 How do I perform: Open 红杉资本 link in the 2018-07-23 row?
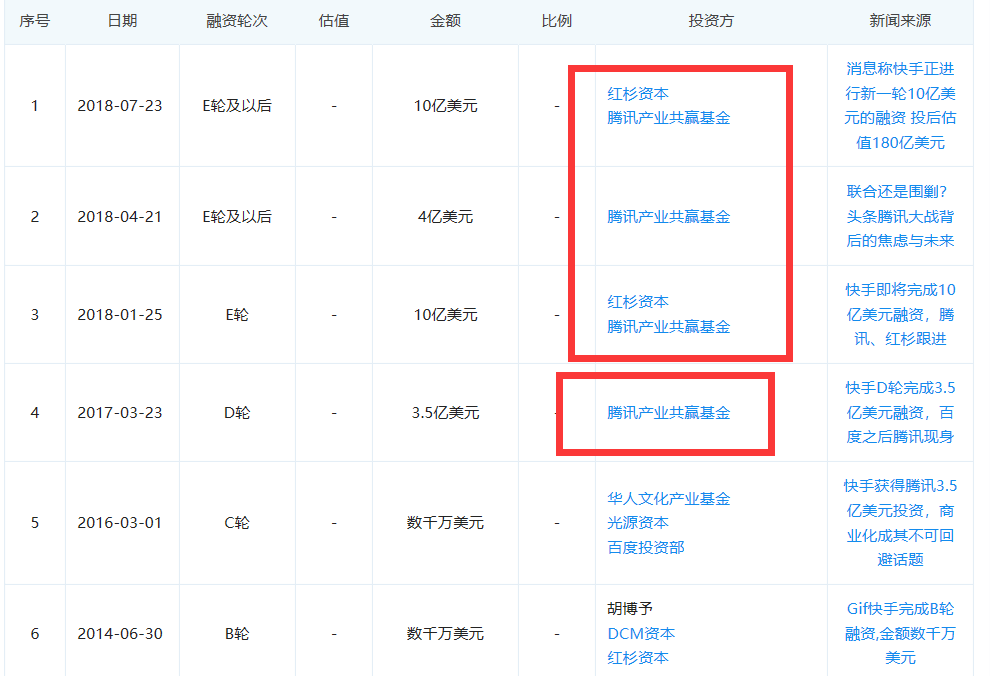tap(638, 93)
